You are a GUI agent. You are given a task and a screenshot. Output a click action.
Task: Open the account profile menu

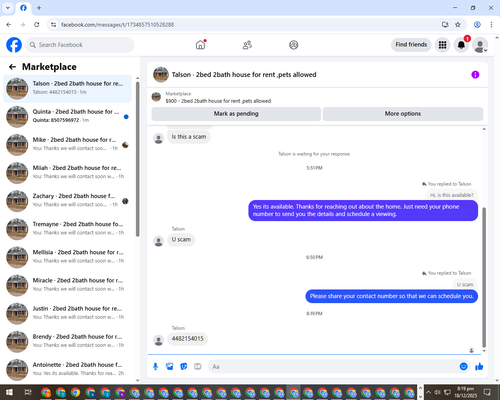(x=480, y=45)
